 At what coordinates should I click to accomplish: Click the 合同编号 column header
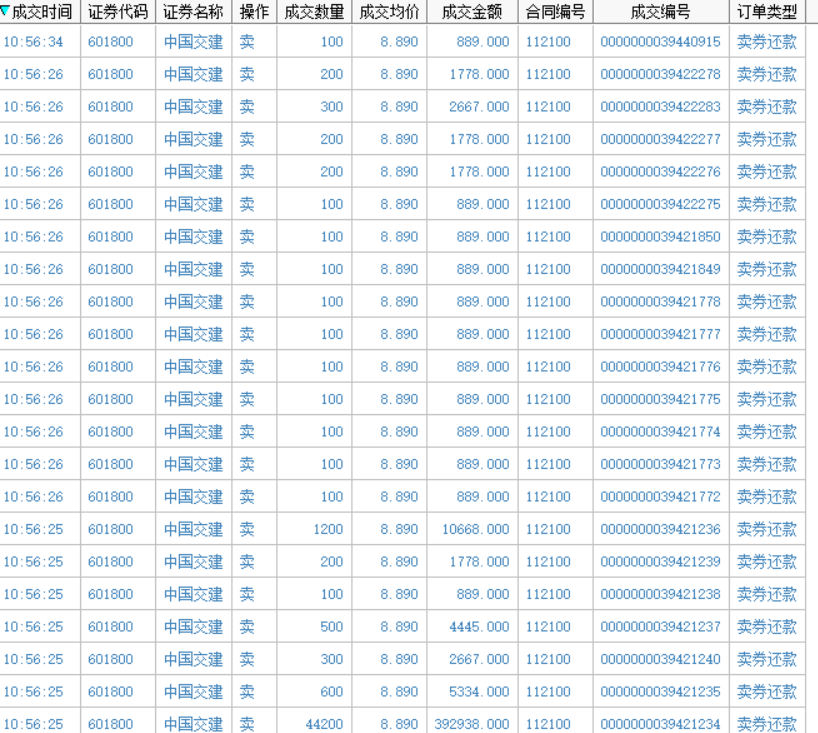[556, 11]
